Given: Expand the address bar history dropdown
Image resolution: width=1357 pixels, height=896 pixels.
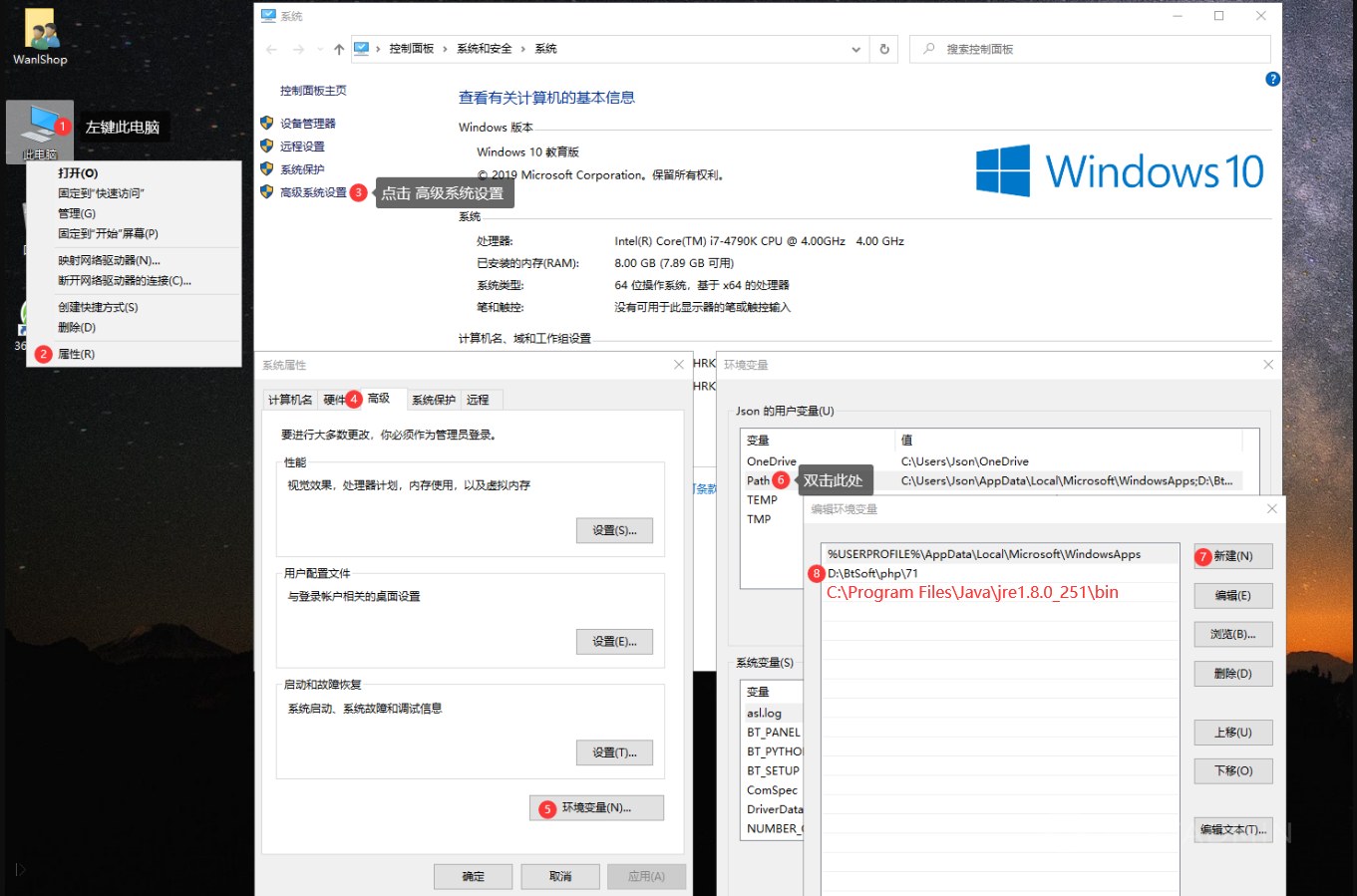Looking at the screenshot, I should pos(855,49).
